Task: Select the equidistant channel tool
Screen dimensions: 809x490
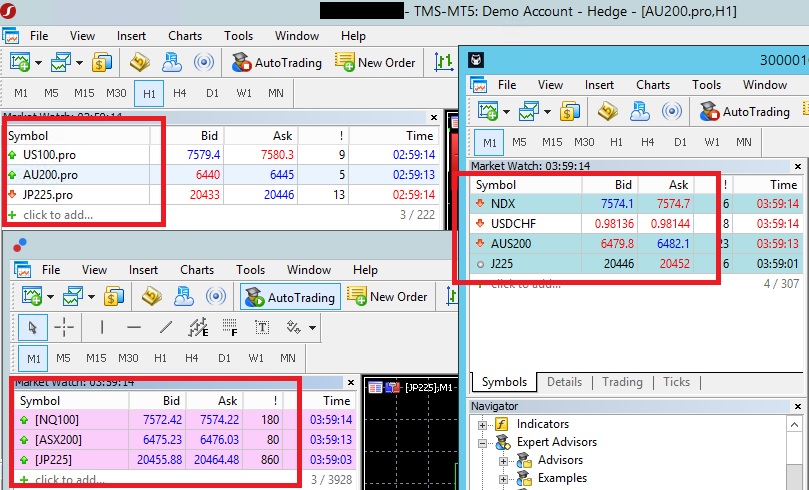Action: click(x=198, y=327)
